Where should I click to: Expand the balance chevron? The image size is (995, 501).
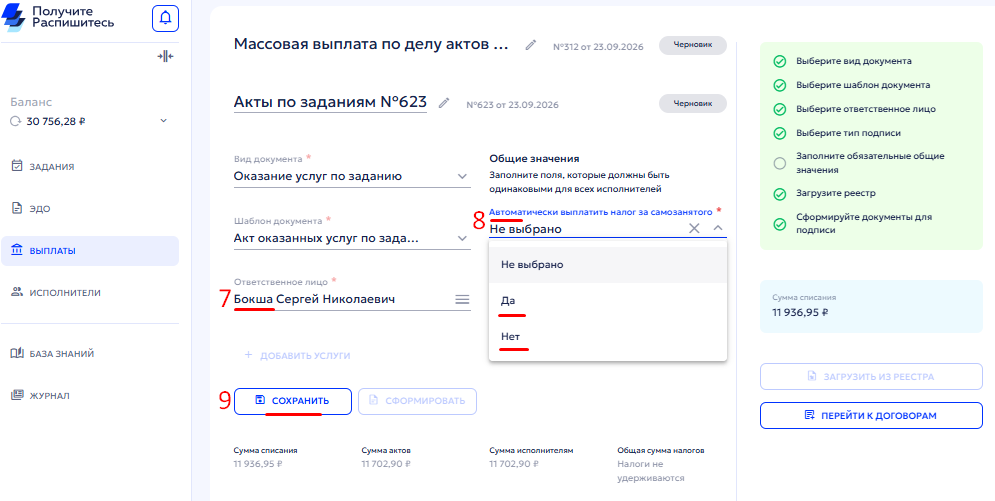[x=163, y=120]
